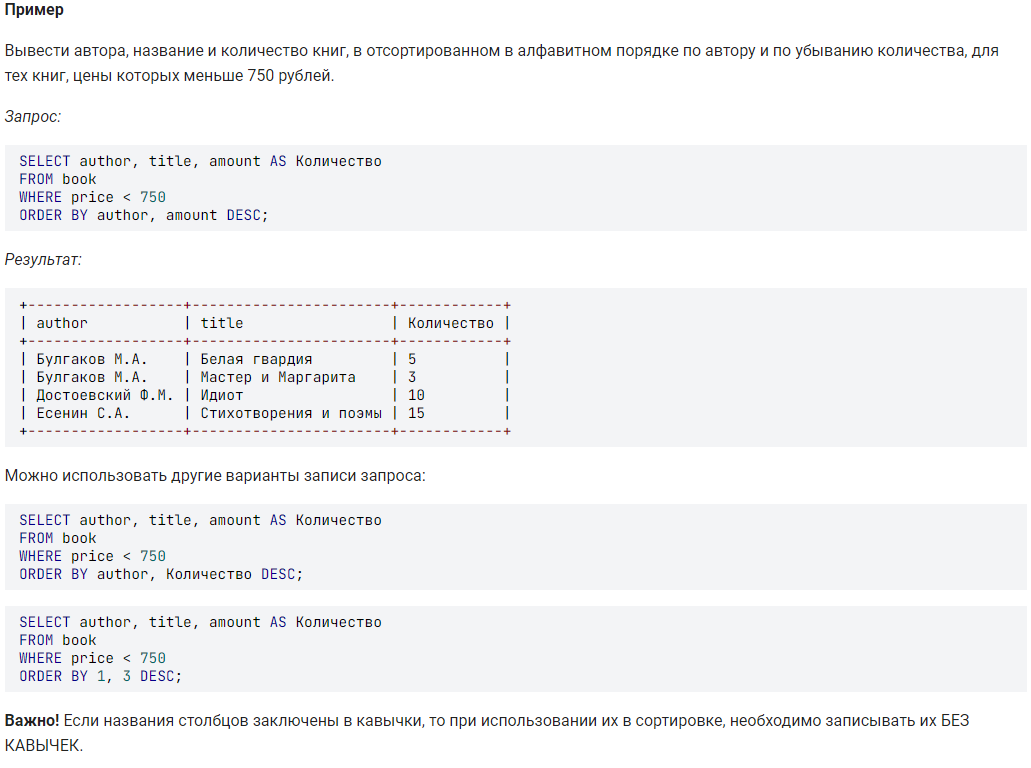This screenshot has height=768, width=1031.
Task: Click the paragraph Можно использовать другие варианты
Action: [x=215, y=475]
